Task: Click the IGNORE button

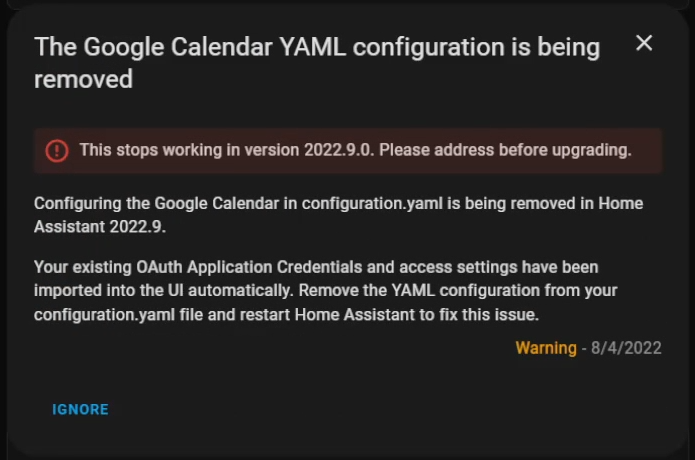Action: tap(80, 409)
